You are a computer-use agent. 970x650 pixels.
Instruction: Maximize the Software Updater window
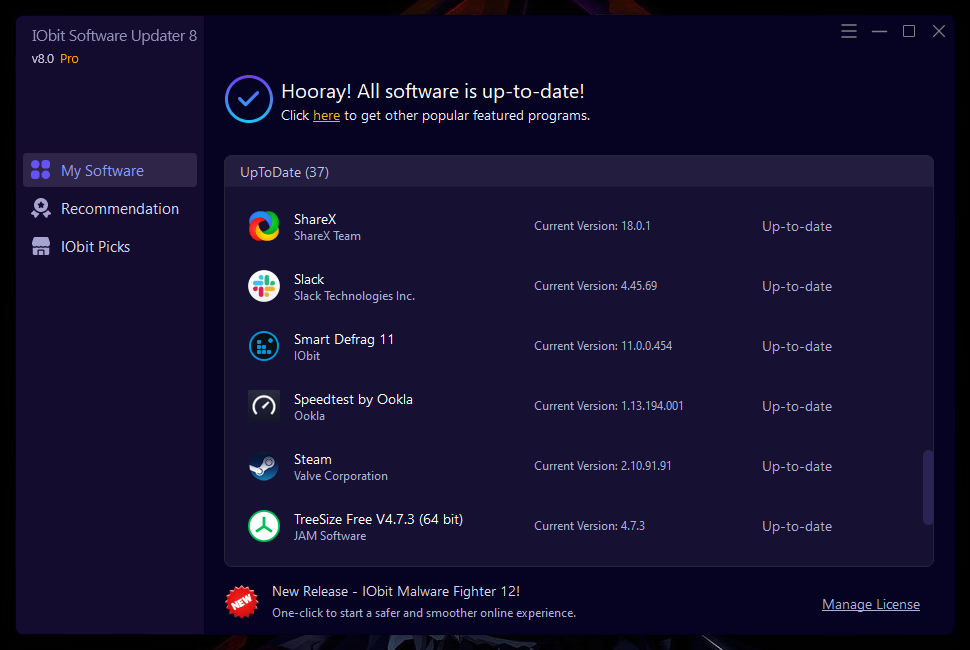click(909, 31)
